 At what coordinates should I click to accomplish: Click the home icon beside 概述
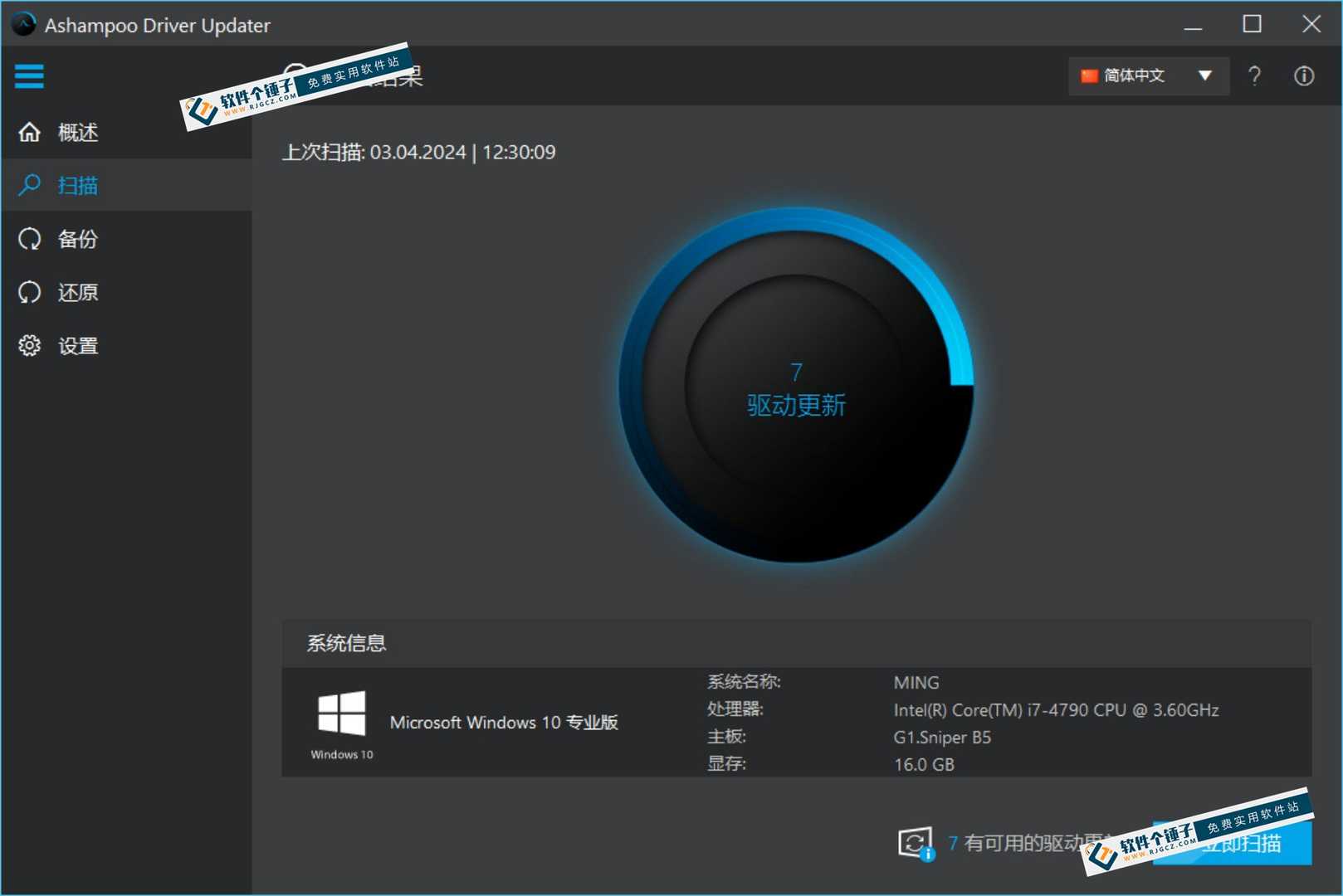[30, 132]
